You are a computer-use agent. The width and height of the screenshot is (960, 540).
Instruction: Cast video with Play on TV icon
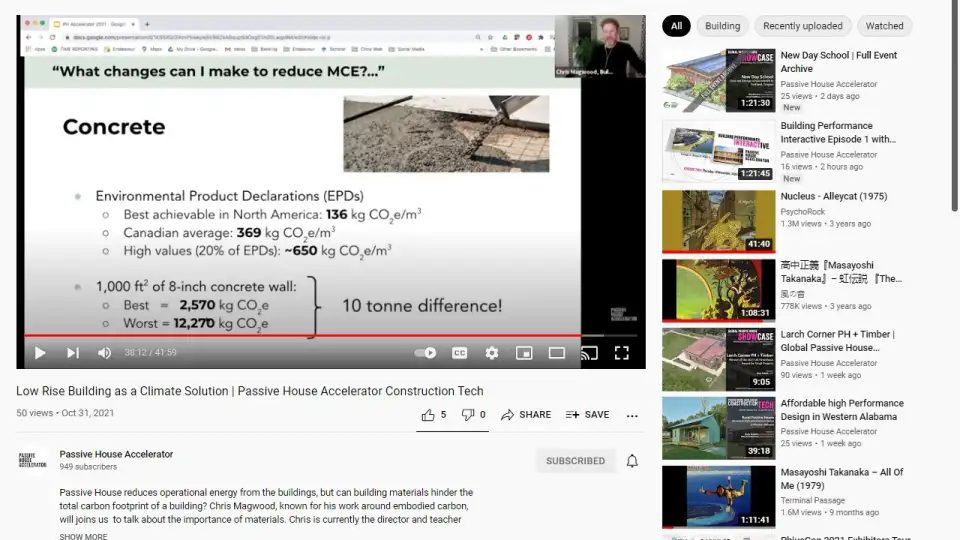point(589,353)
